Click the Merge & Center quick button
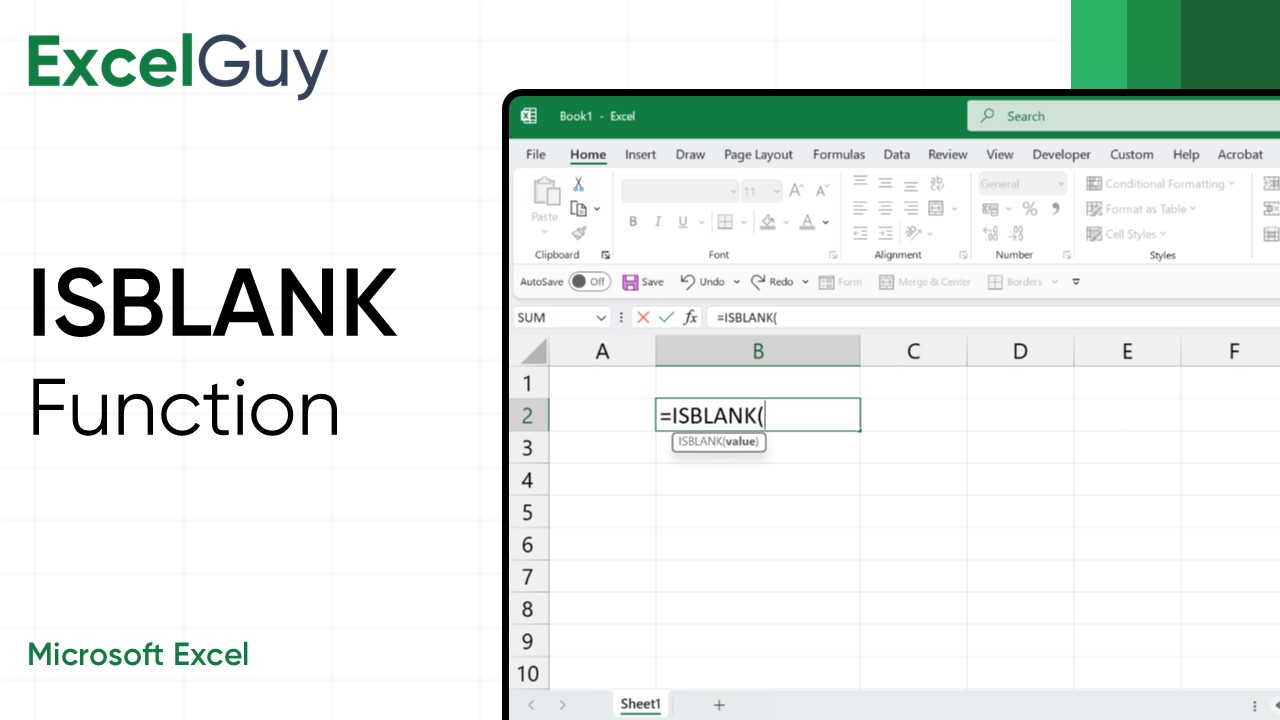Image resolution: width=1280 pixels, height=720 pixels. click(925, 282)
